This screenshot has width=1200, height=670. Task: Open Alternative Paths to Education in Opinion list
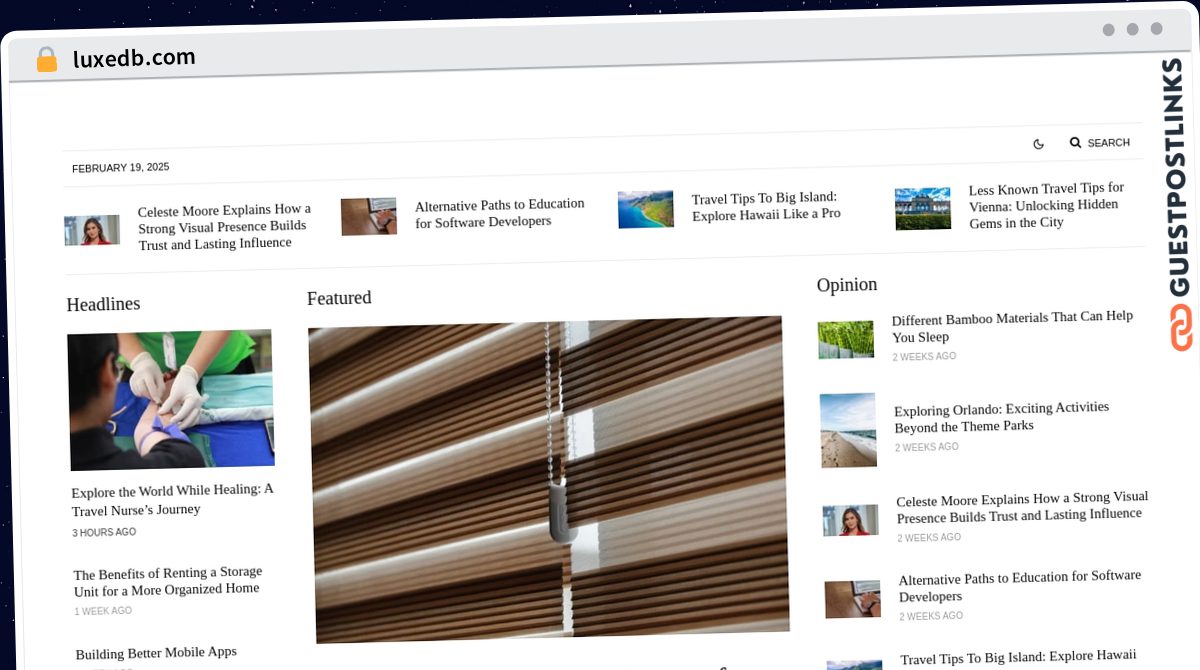[x=1020, y=585]
